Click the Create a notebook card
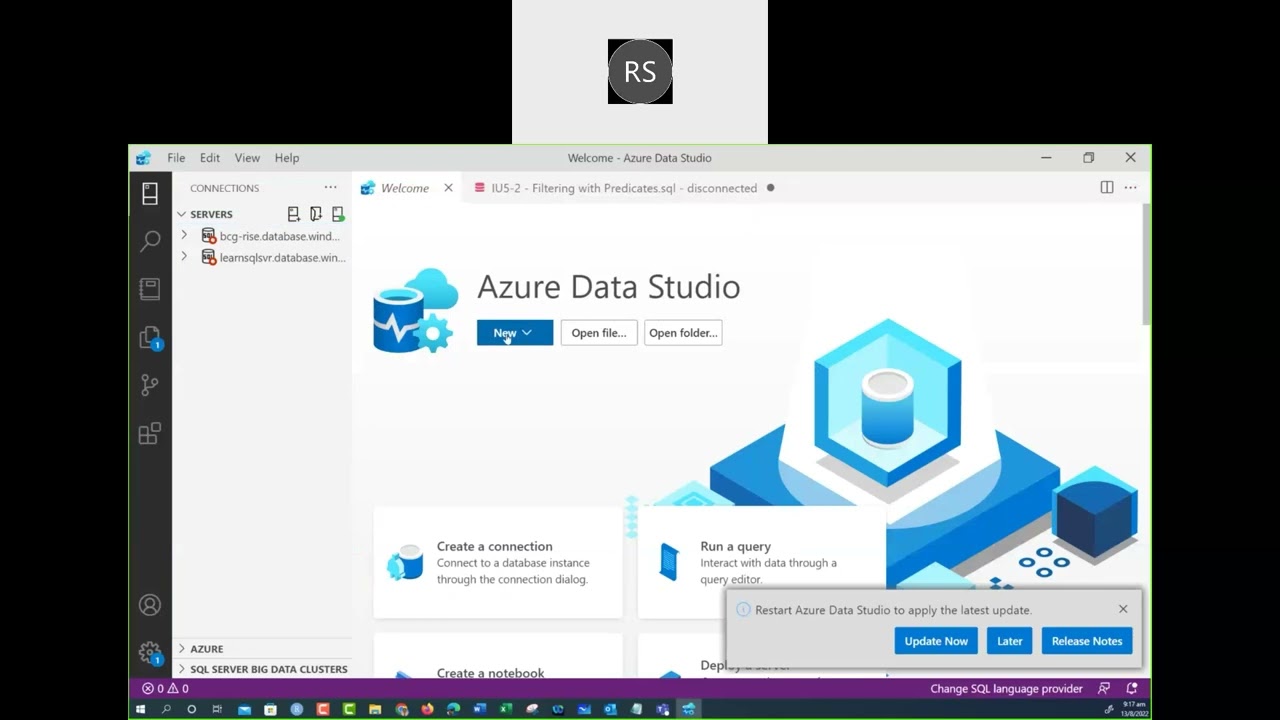Image resolution: width=1280 pixels, height=720 pixels. (498, 656)
